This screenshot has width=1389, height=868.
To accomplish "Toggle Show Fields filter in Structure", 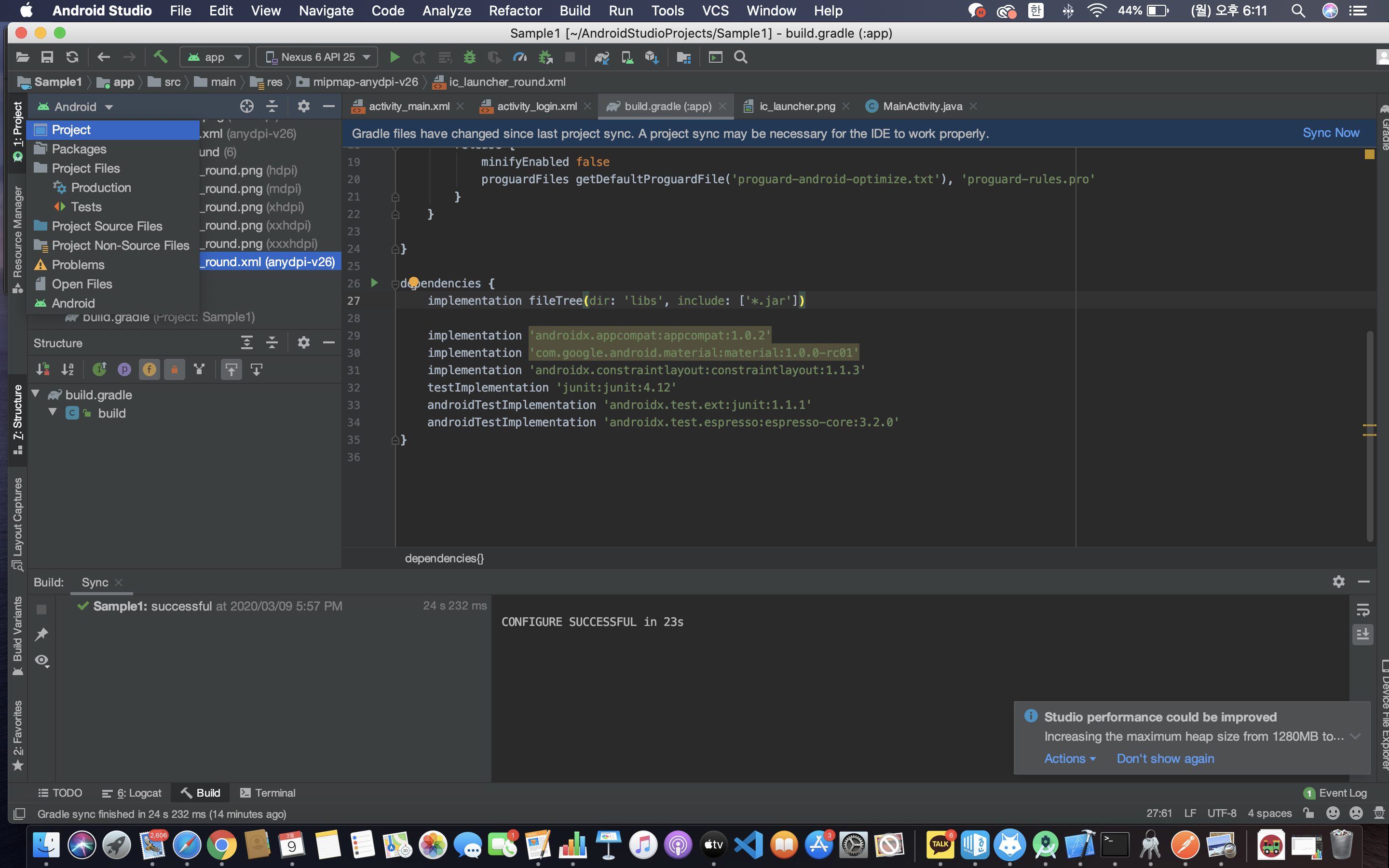I will [149, 369].
